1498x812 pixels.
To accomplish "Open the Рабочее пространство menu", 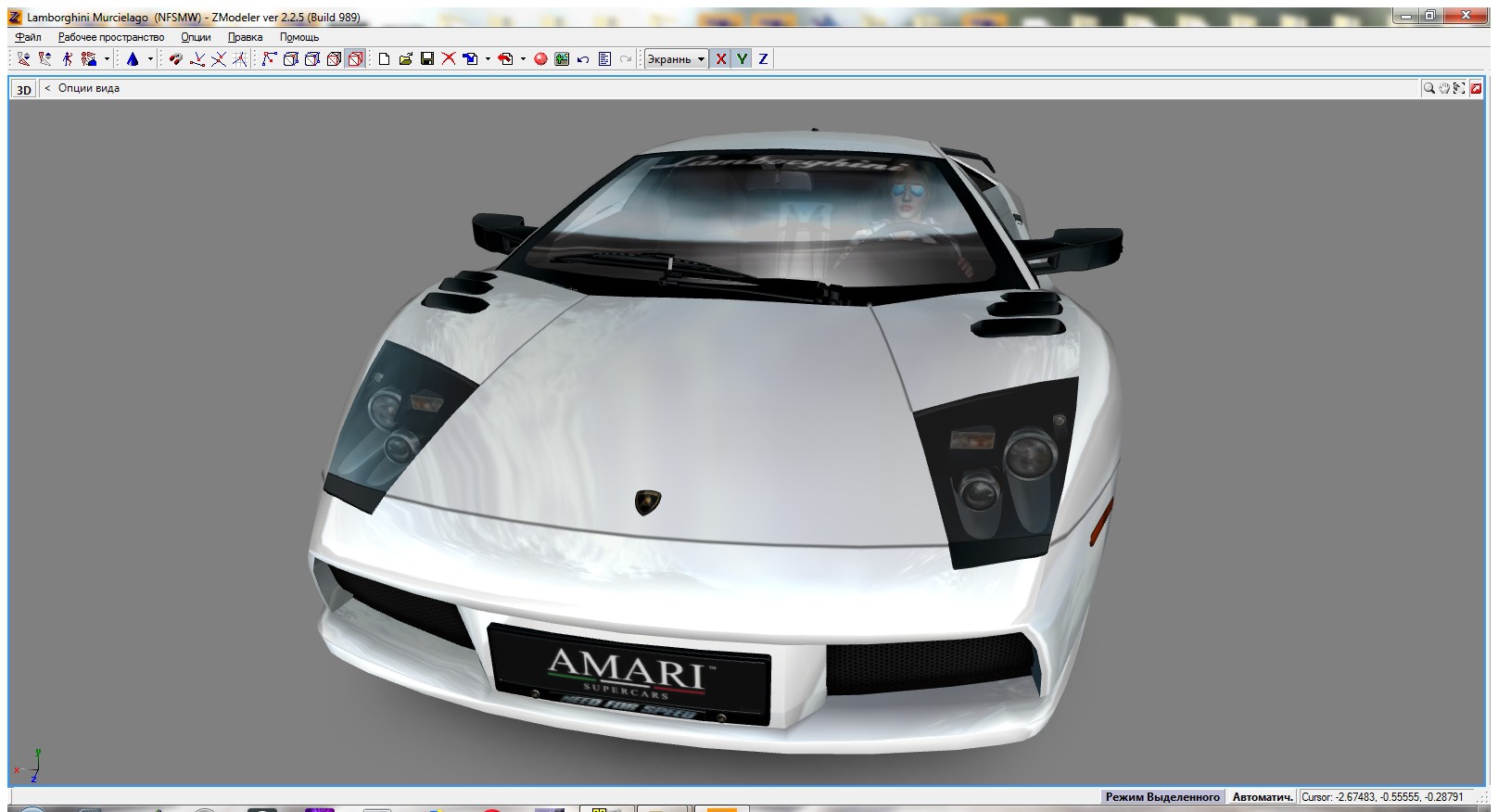I will 110,37.
